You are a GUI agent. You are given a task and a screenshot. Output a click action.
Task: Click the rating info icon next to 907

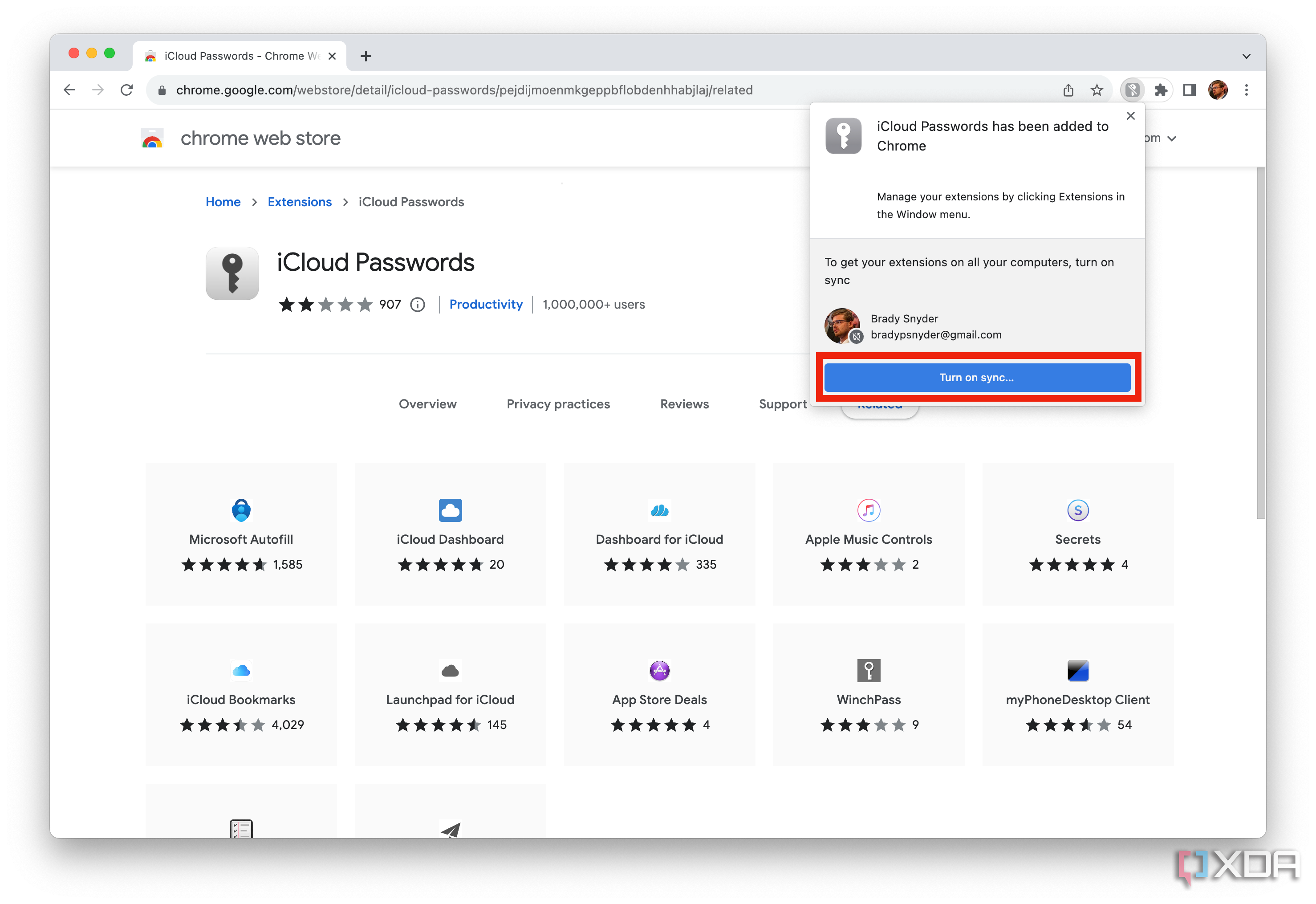417,304
